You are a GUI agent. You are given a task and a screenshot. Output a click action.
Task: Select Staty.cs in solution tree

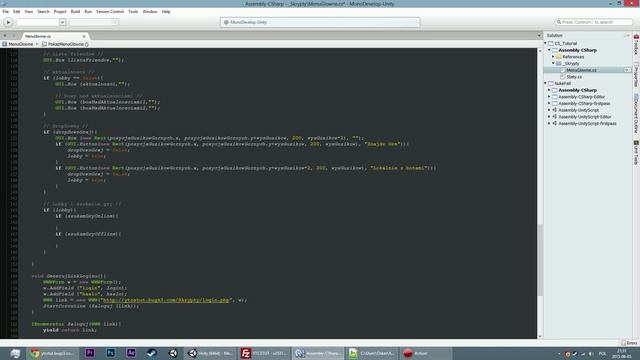(x=574, y=77)
